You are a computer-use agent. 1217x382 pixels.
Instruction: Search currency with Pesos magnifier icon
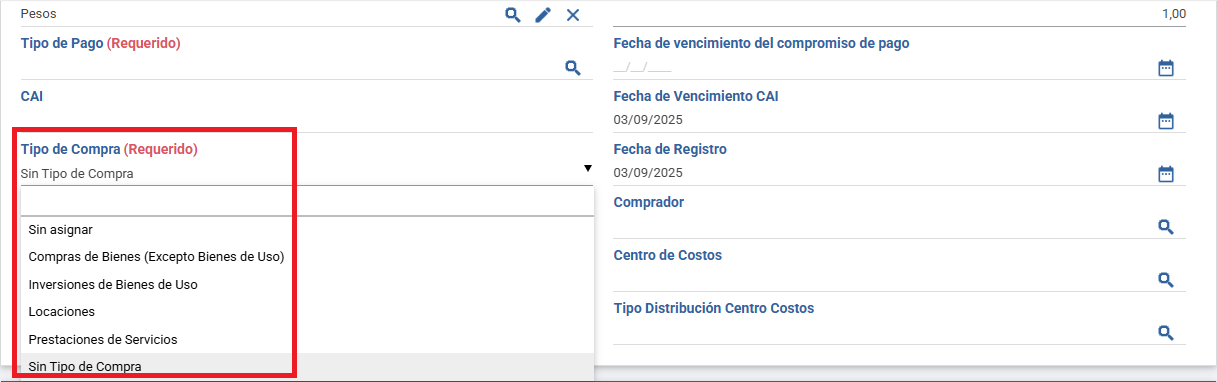point(513,14)
